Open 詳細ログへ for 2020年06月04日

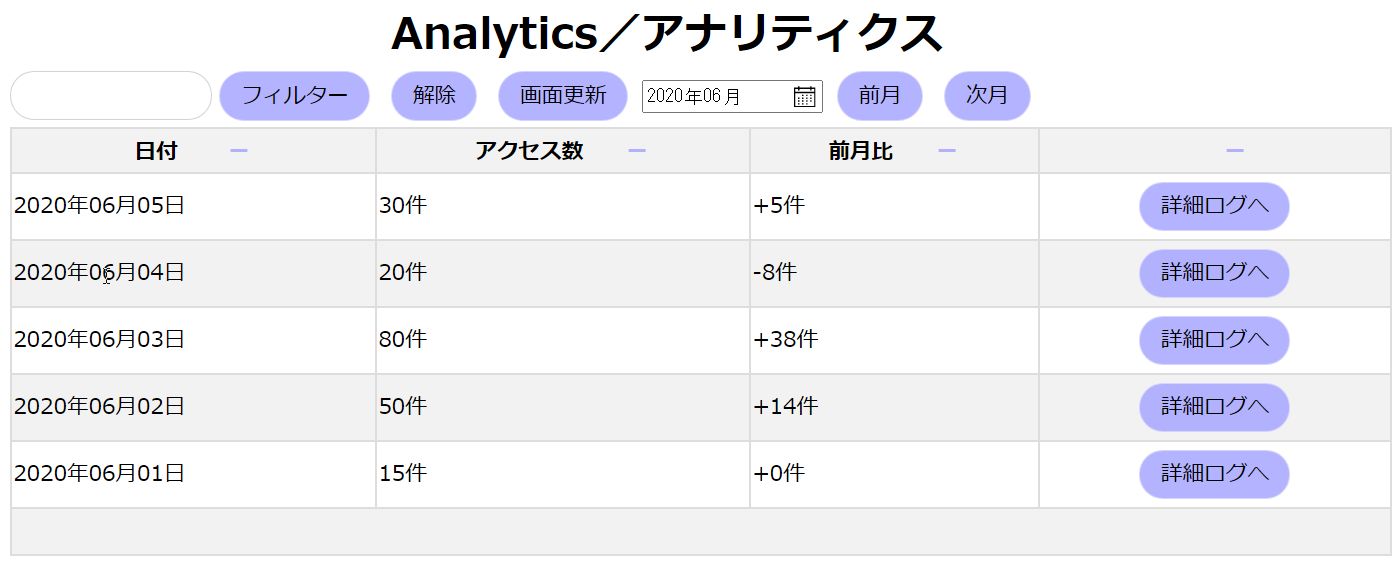(1215, 273)
